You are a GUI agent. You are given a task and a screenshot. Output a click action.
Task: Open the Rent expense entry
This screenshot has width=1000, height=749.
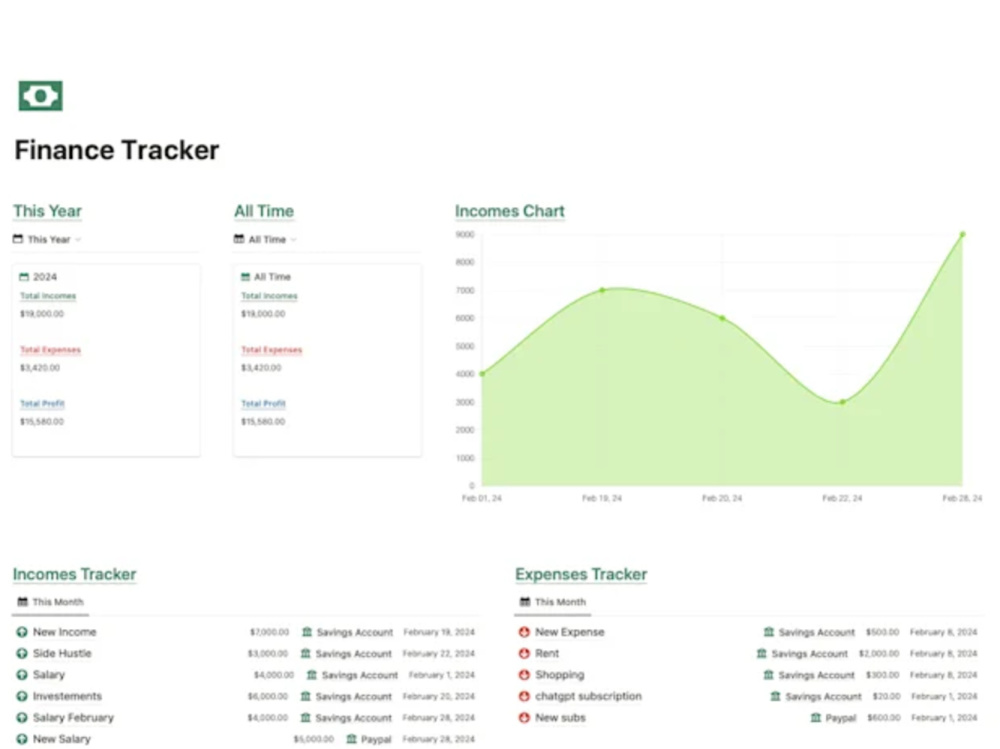click(x=547, y=653)
